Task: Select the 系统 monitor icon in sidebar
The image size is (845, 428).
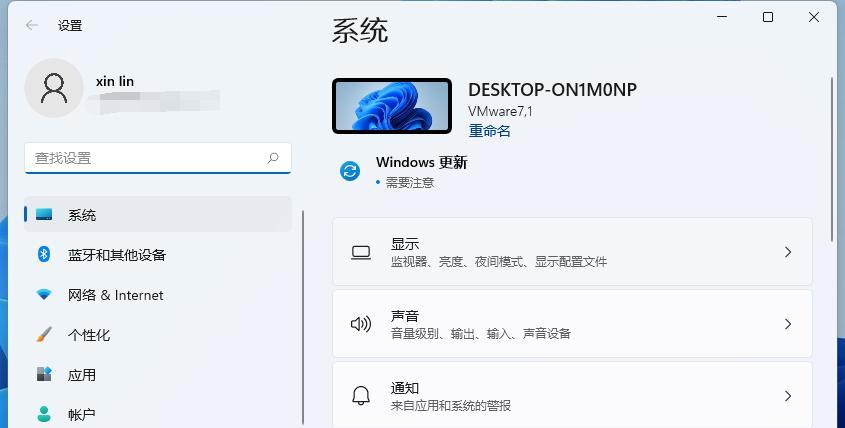Action: (x=44, y=215)
